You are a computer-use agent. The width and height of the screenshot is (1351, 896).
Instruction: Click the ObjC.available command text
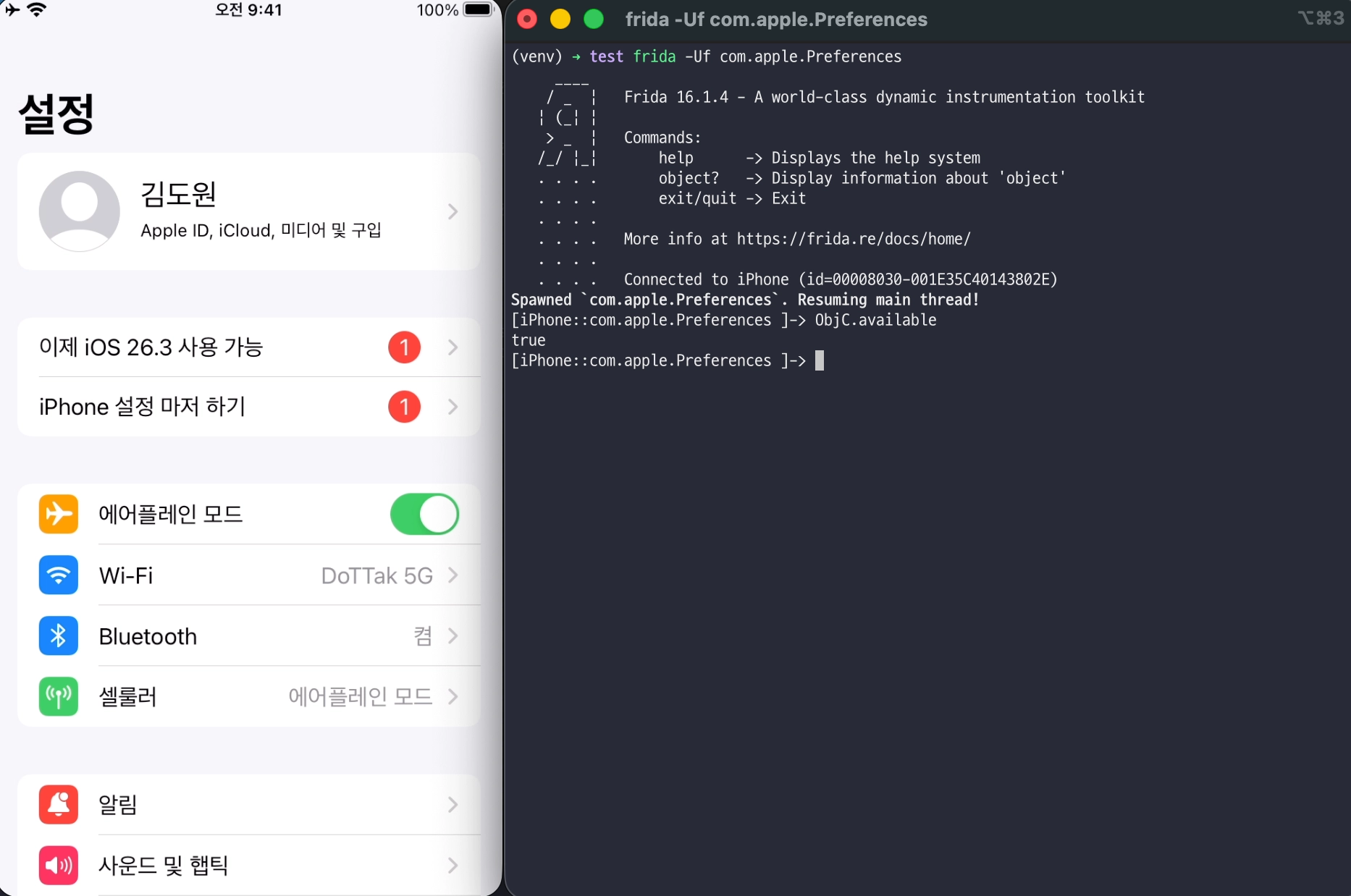coord(875,320)
